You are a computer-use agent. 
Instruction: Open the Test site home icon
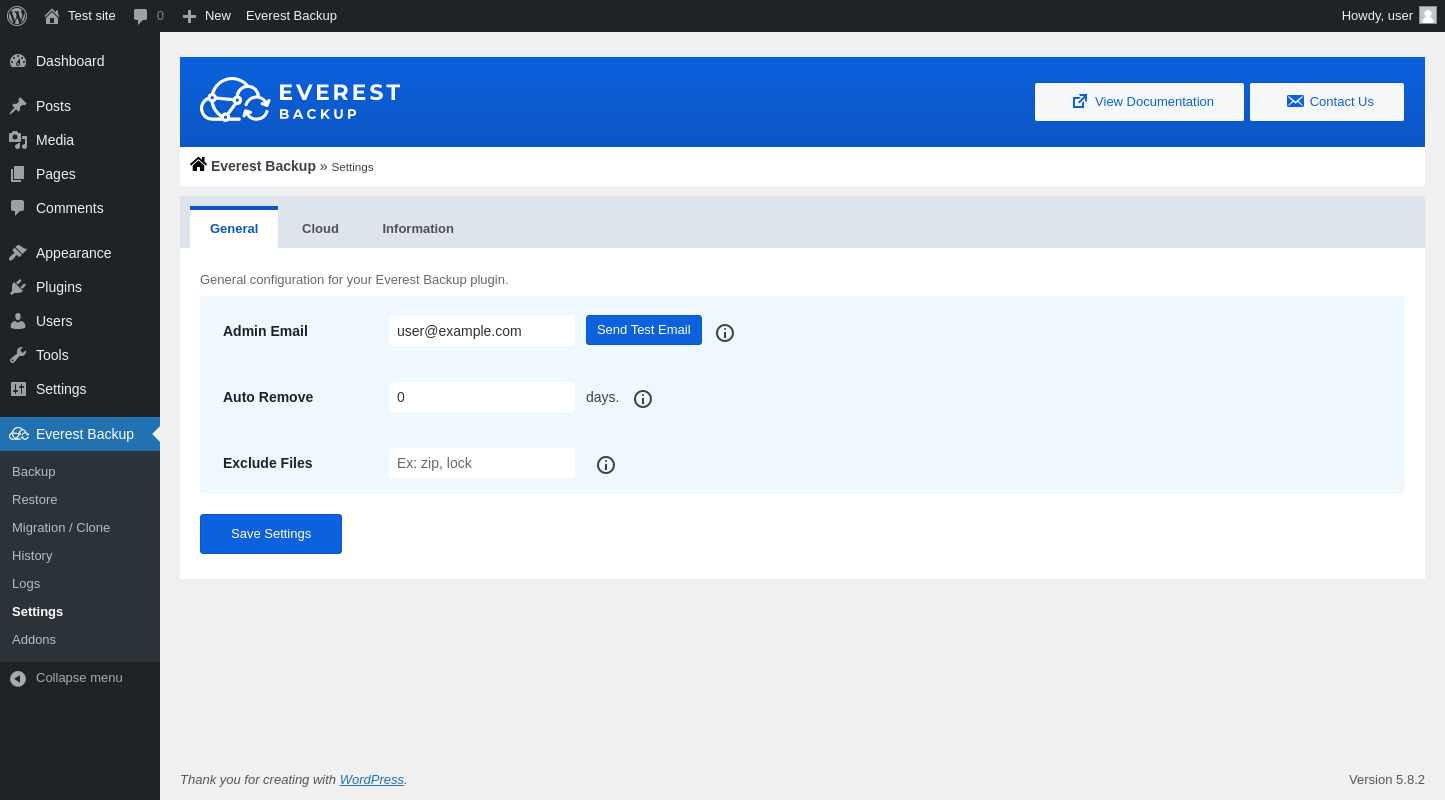tap(52, 16)
